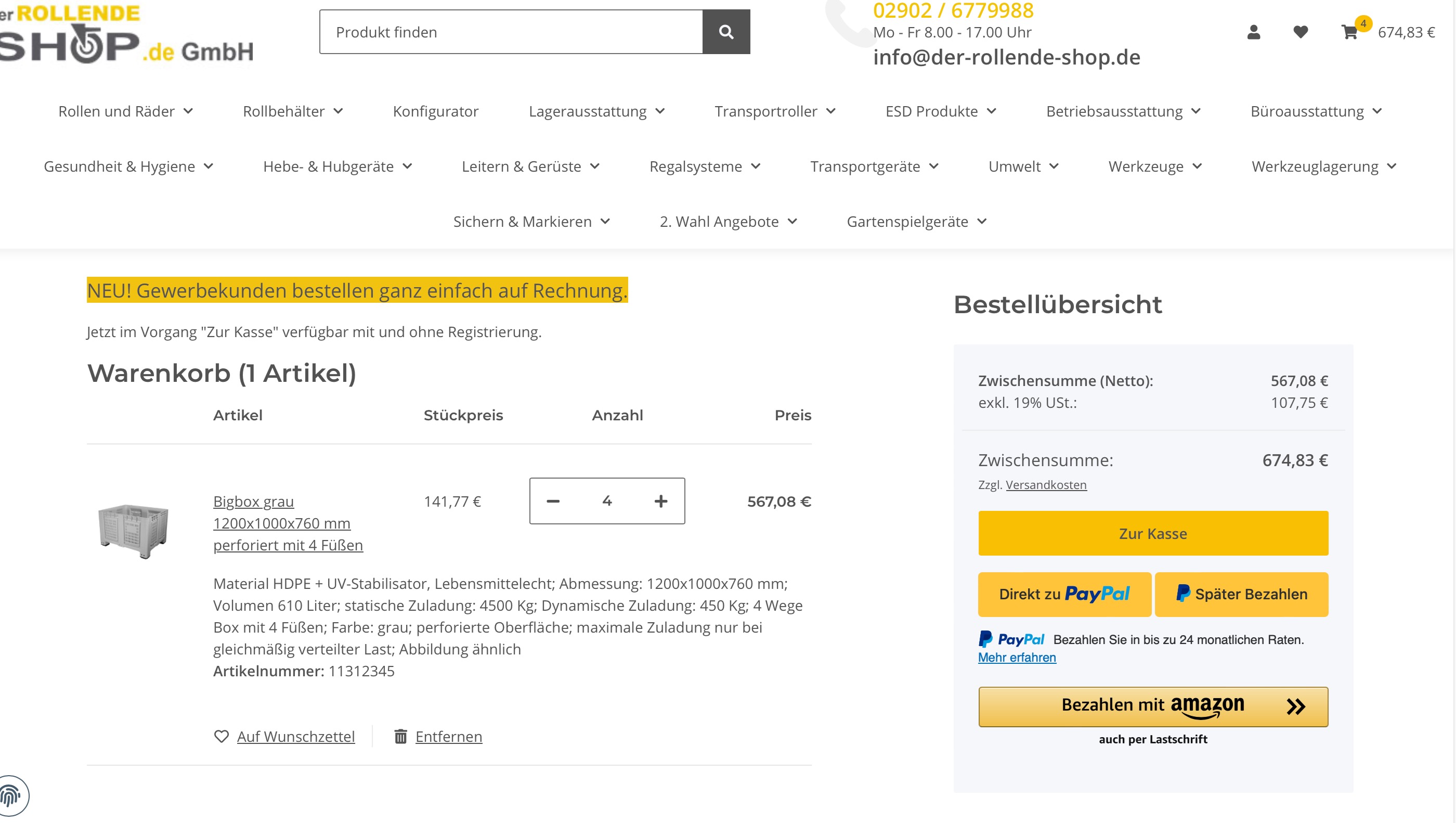Image resolution: width=1456 pixels, height=823 pixels.
Task: Expand the Lagerausstattung dropdown
Action: coord(596,111)
